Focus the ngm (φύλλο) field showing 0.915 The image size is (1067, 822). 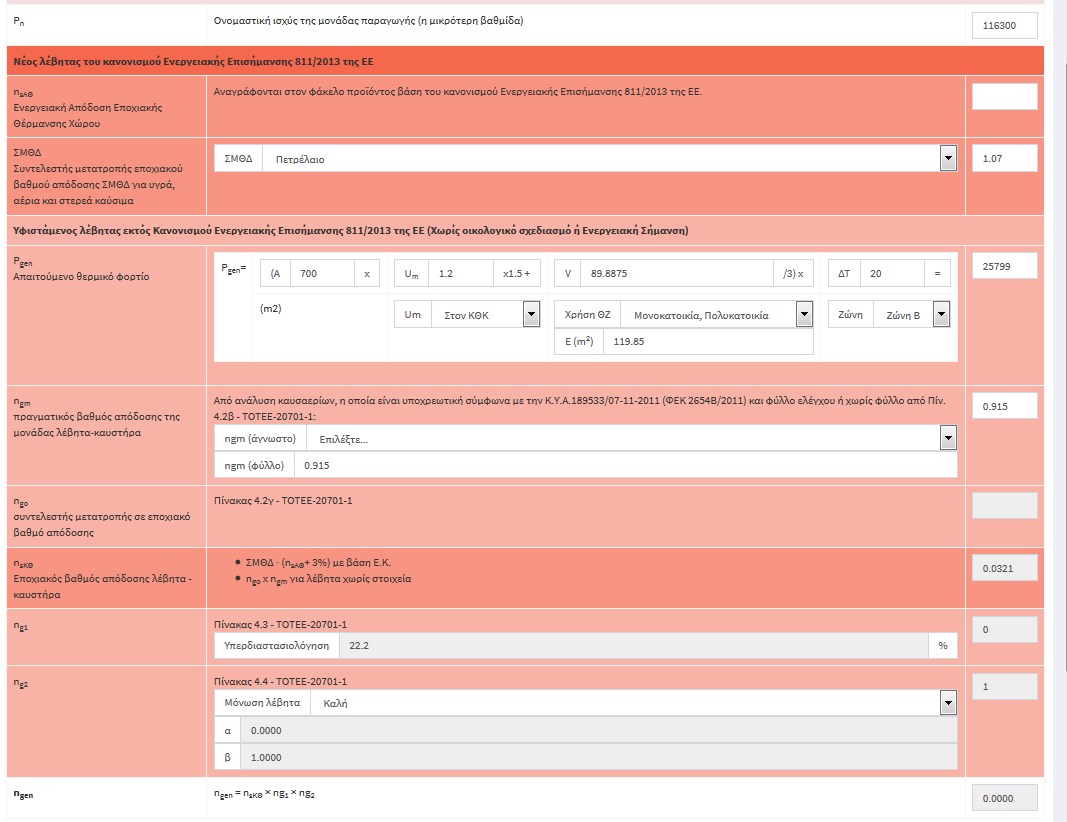point(625,465)
